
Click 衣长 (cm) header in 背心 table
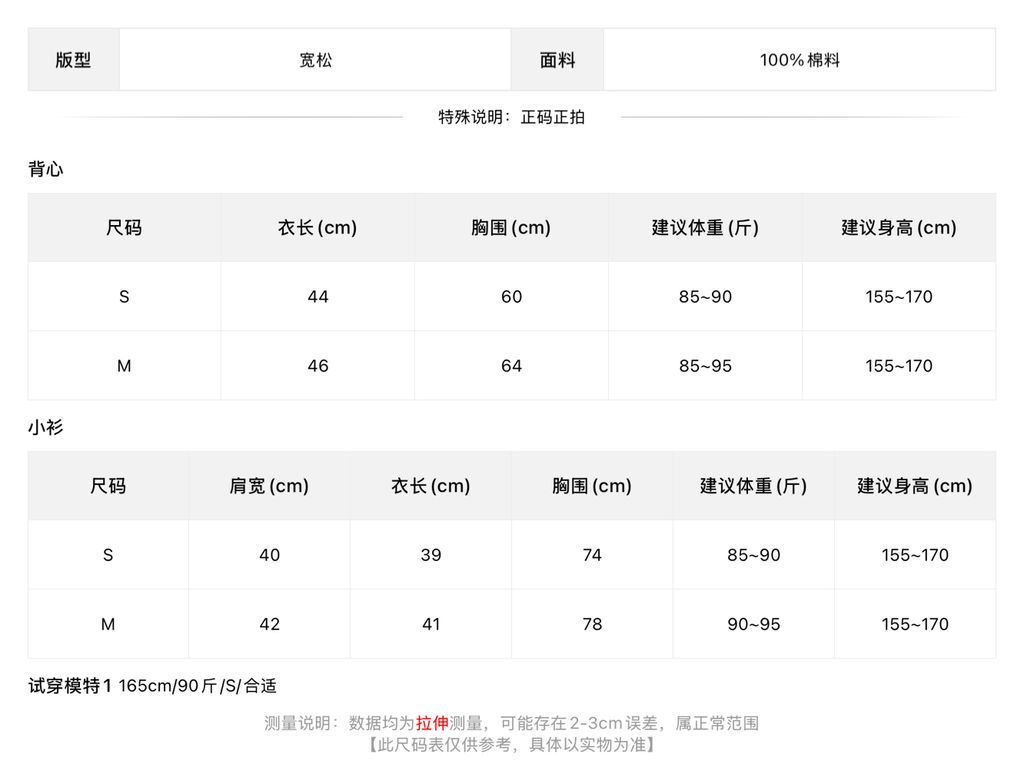pos(317,227)
